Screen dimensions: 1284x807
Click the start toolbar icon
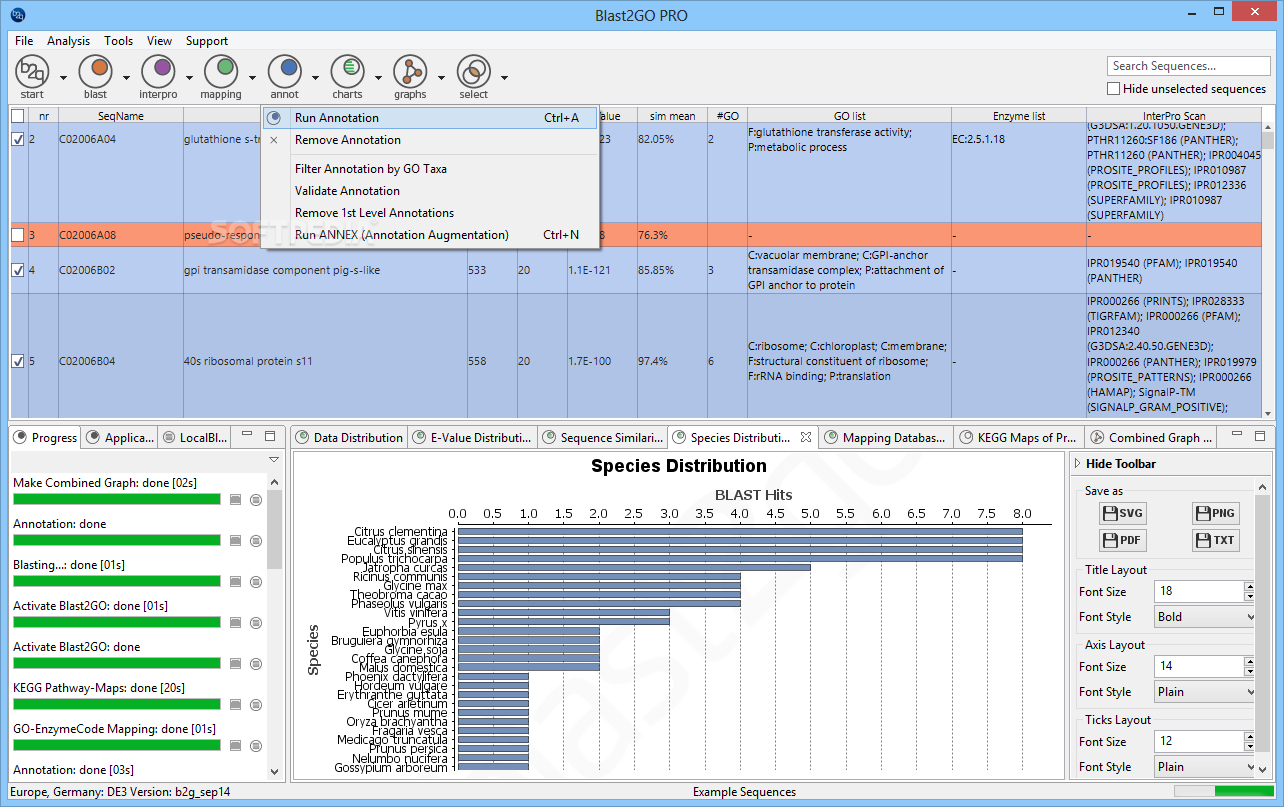[32, 71]
